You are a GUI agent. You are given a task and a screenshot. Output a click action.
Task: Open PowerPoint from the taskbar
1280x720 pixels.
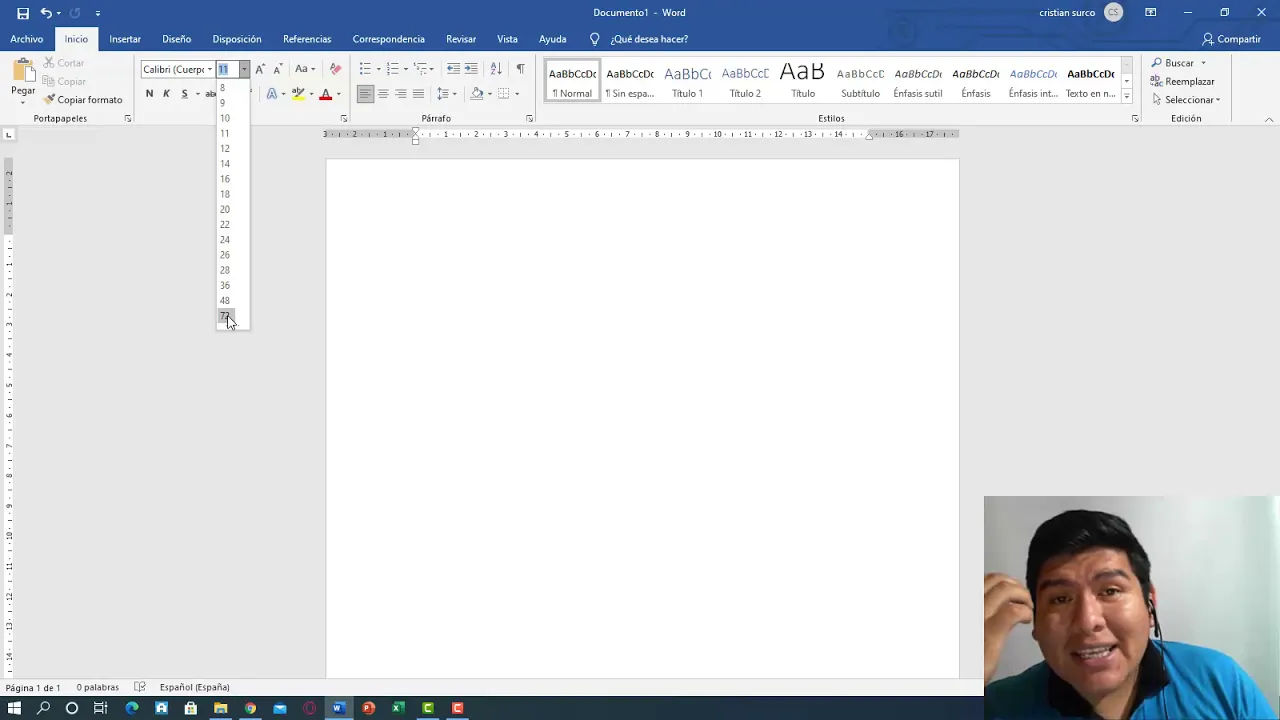pyautogui.click(x=368, y=708)
